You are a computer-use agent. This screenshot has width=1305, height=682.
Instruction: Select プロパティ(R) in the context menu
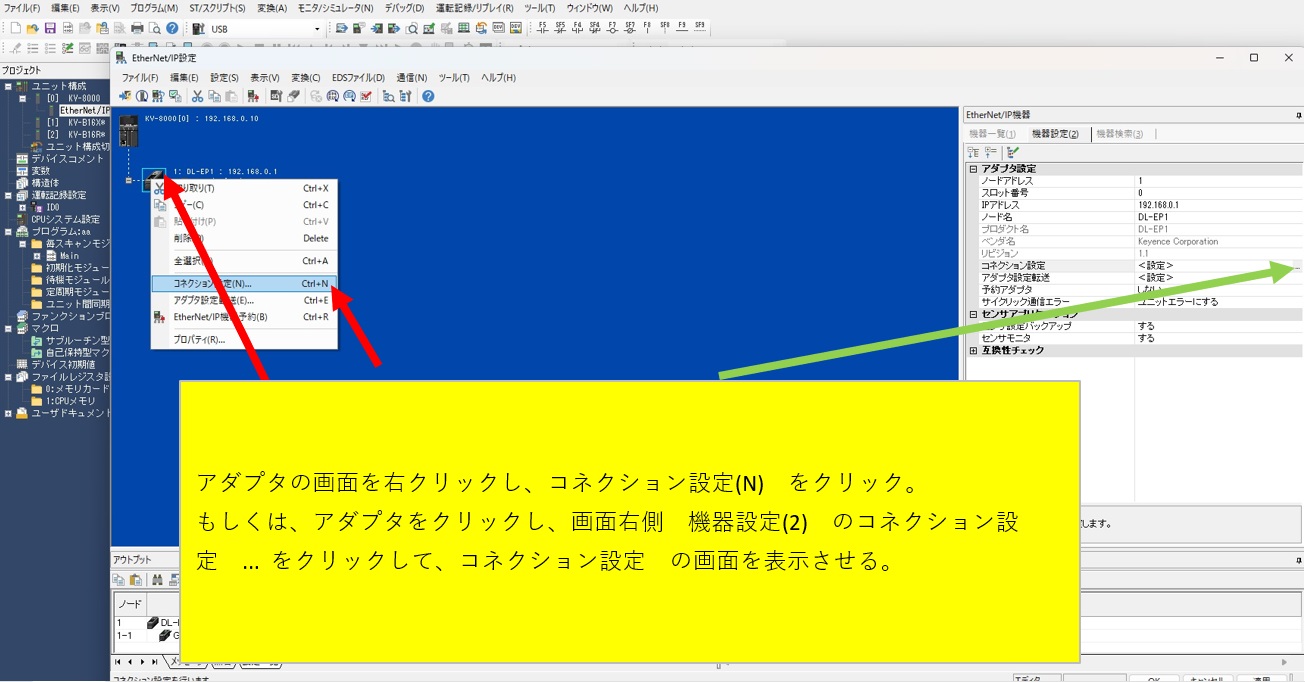[x=199, y=339]
